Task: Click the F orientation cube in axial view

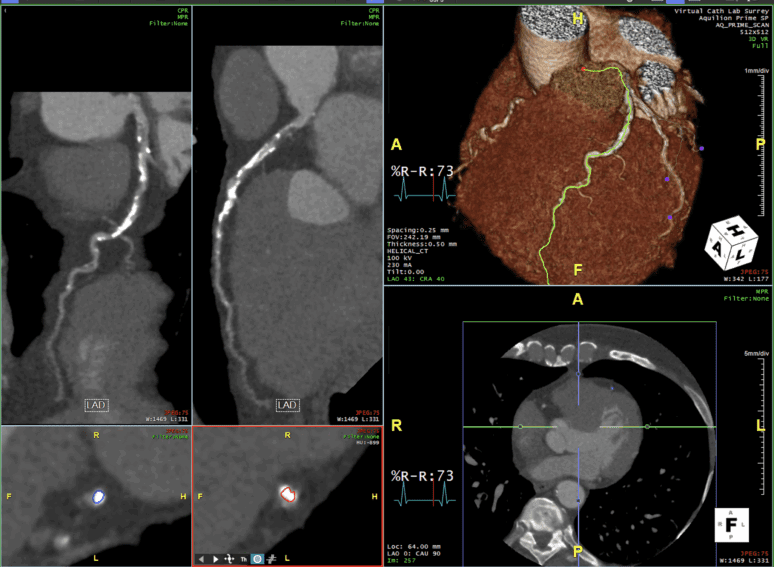Action: pyautogui.click(x=733, y=524)
